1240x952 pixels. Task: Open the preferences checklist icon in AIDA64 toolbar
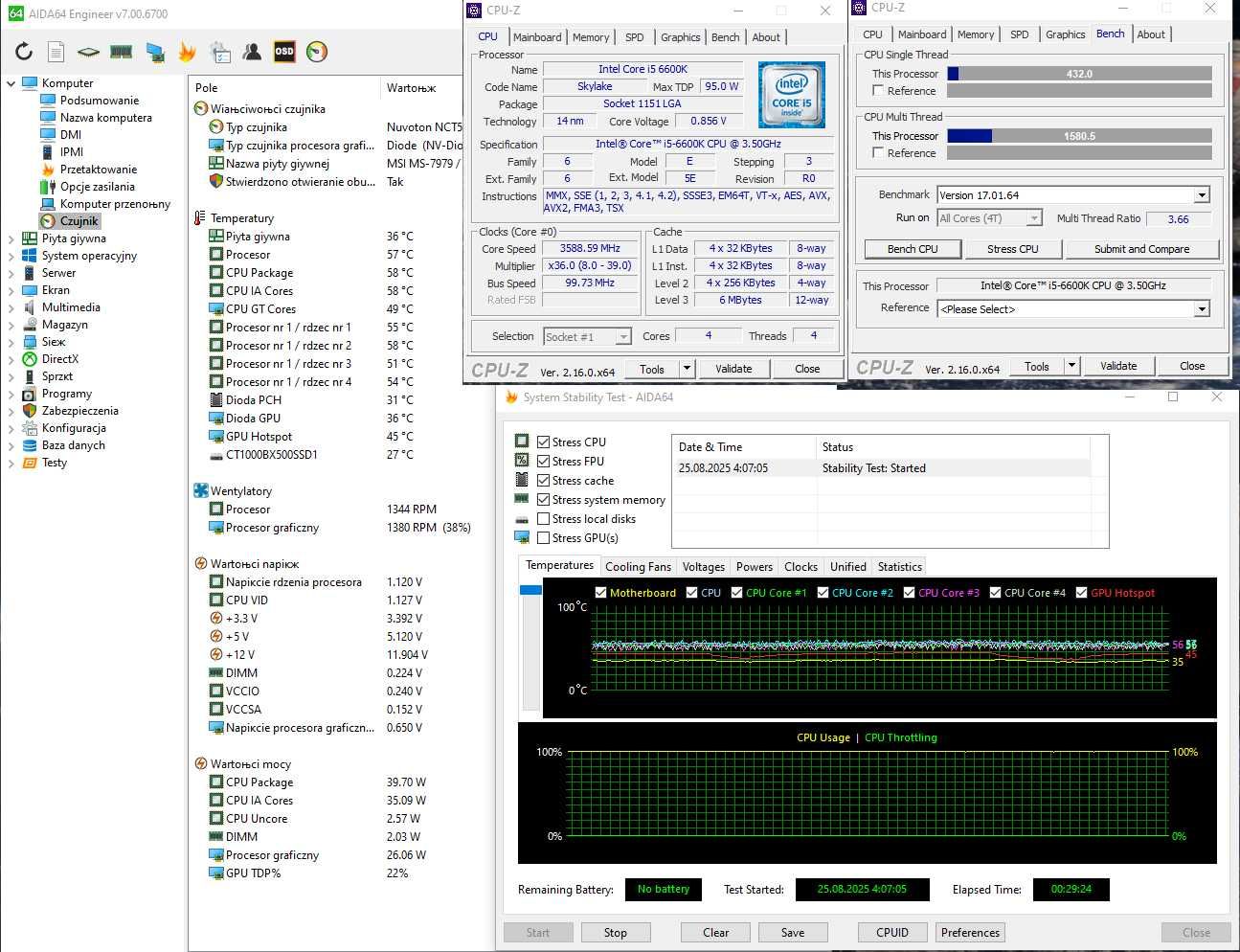coord(220,52)
